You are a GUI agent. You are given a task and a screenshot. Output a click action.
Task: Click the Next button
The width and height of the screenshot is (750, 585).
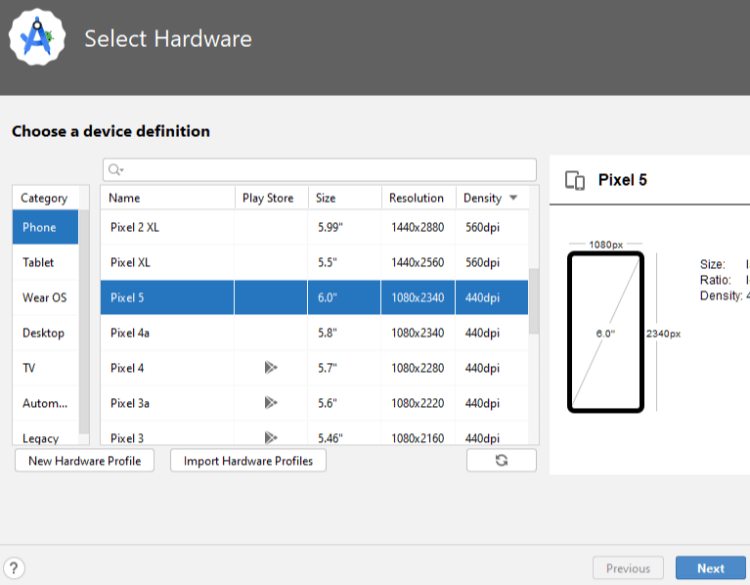coord(710,568)
